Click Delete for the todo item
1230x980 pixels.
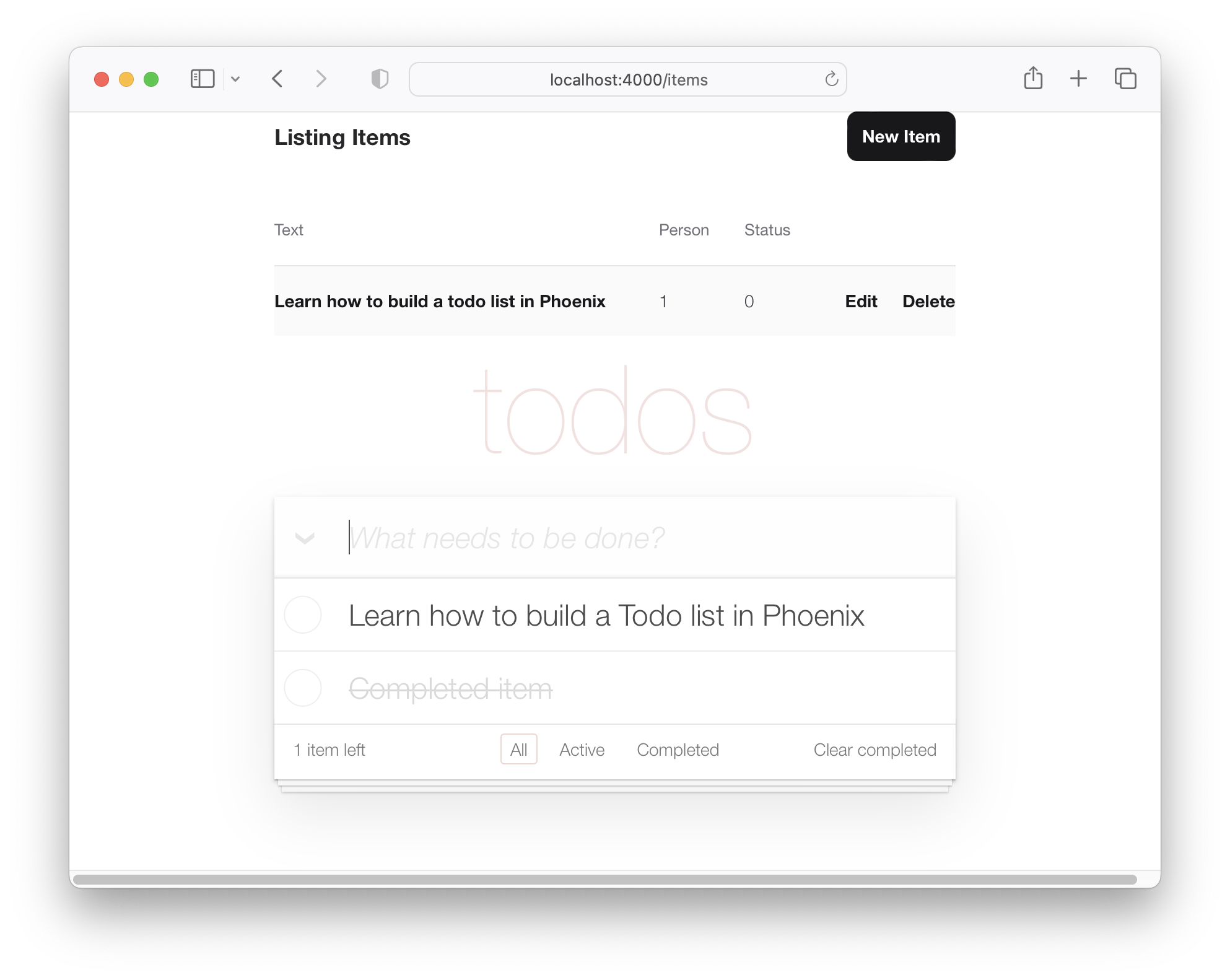point(927,300)
